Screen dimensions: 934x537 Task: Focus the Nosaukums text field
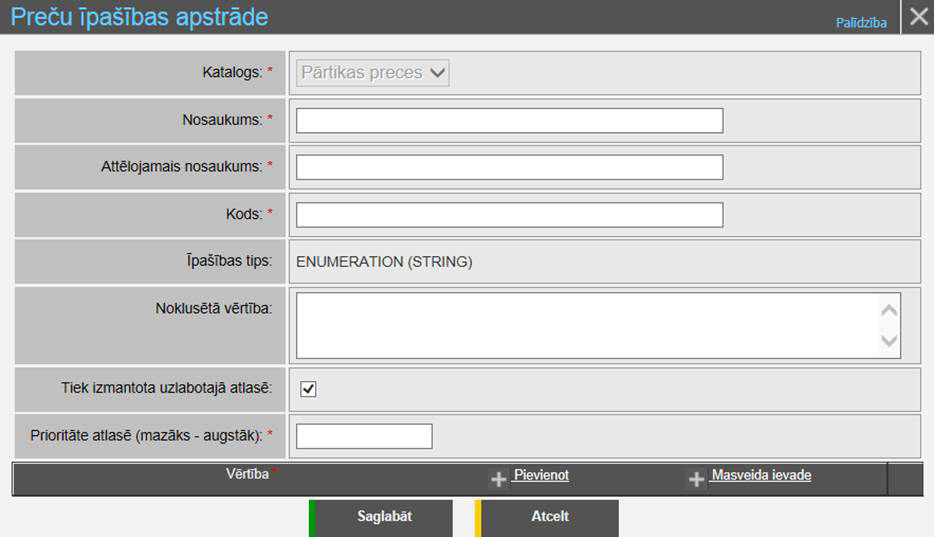click(509, 121)
